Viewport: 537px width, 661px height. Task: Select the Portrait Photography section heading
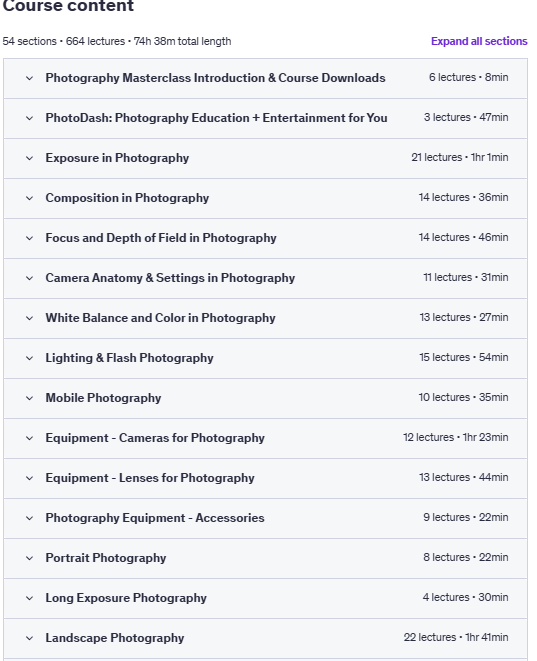coord(106,558)
